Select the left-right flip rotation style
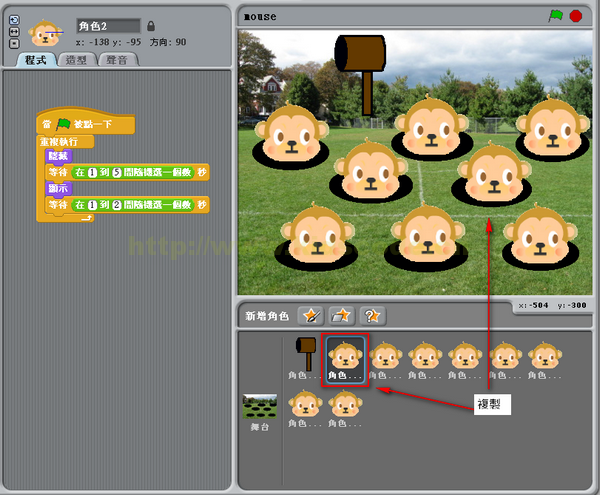The image size is (600, 495). pos(14,31)
